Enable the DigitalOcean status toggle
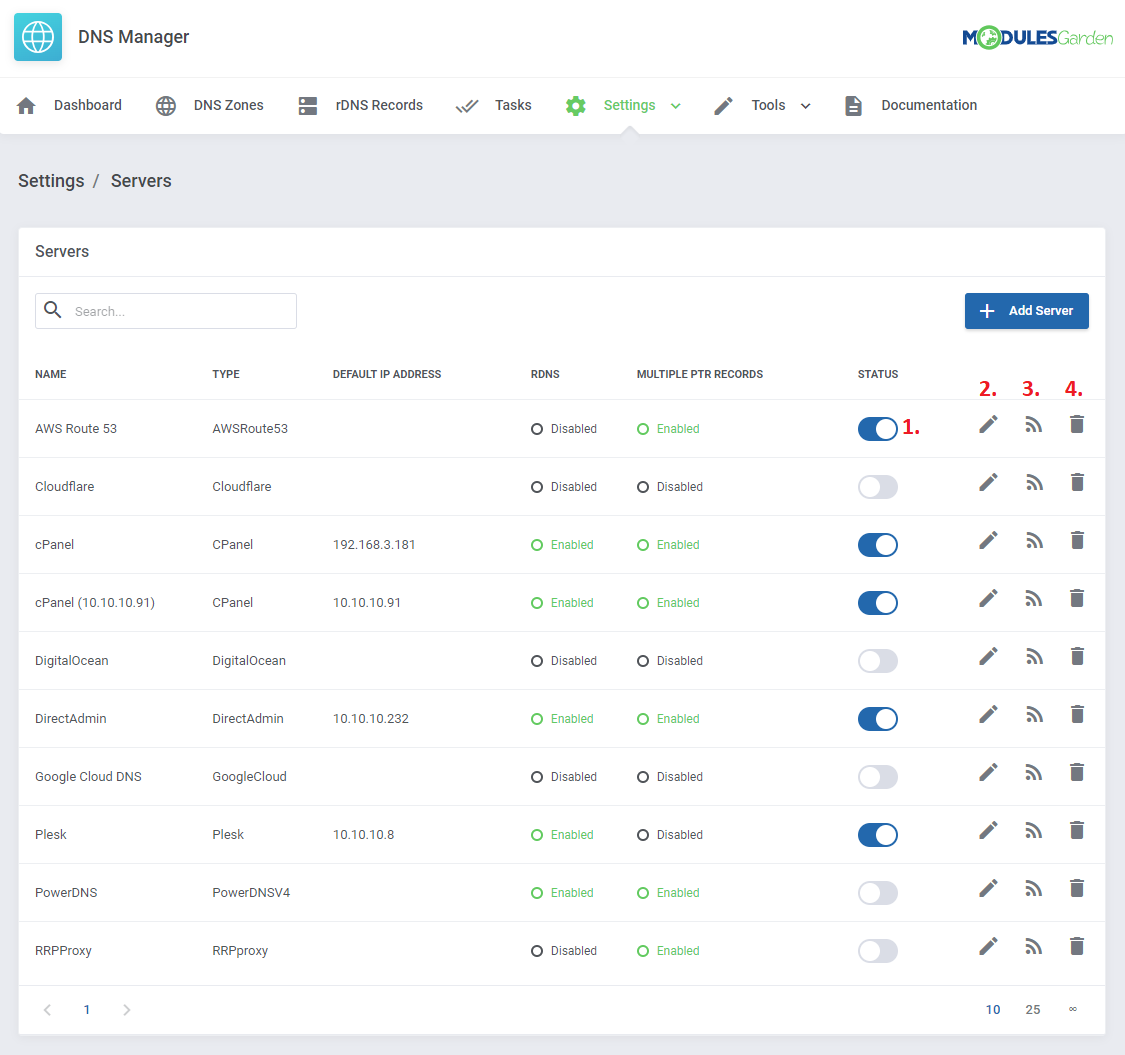1125x1055 pixels. coord(877,661)
